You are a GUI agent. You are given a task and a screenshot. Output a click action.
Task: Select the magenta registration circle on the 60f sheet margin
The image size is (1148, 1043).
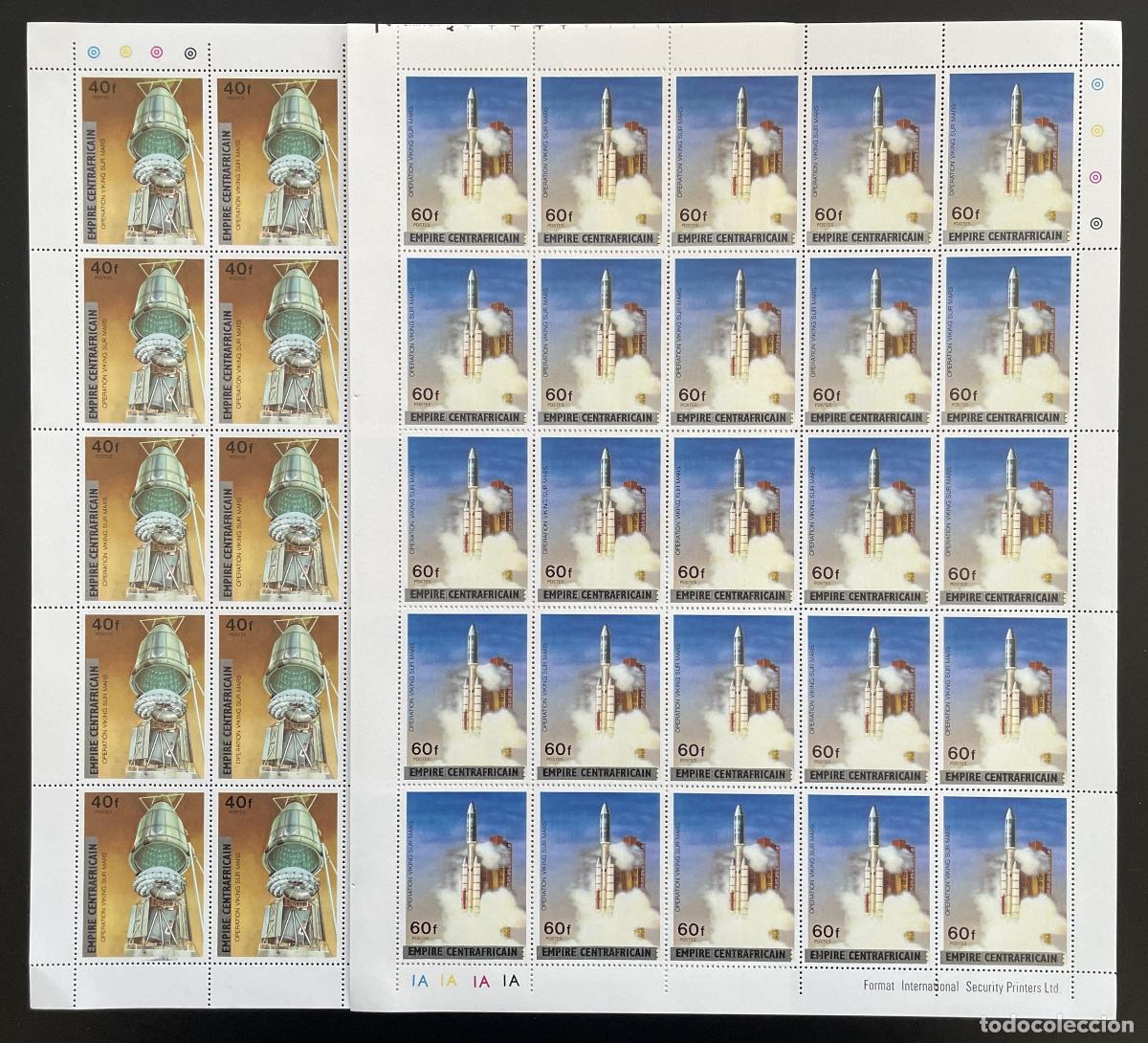1097,175
